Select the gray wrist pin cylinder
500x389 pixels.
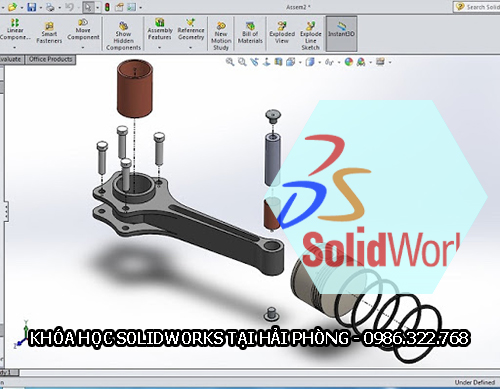tap(272, 159)
